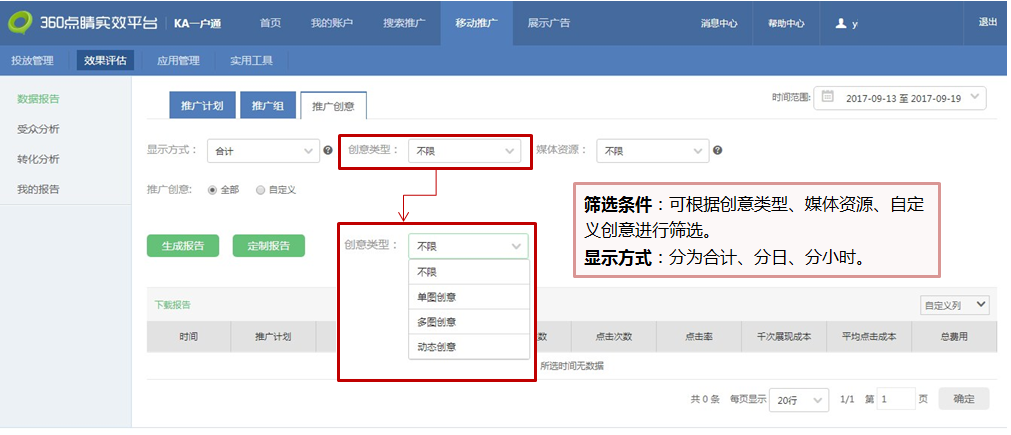Click the 生成报告 button

tap(183, 246)
